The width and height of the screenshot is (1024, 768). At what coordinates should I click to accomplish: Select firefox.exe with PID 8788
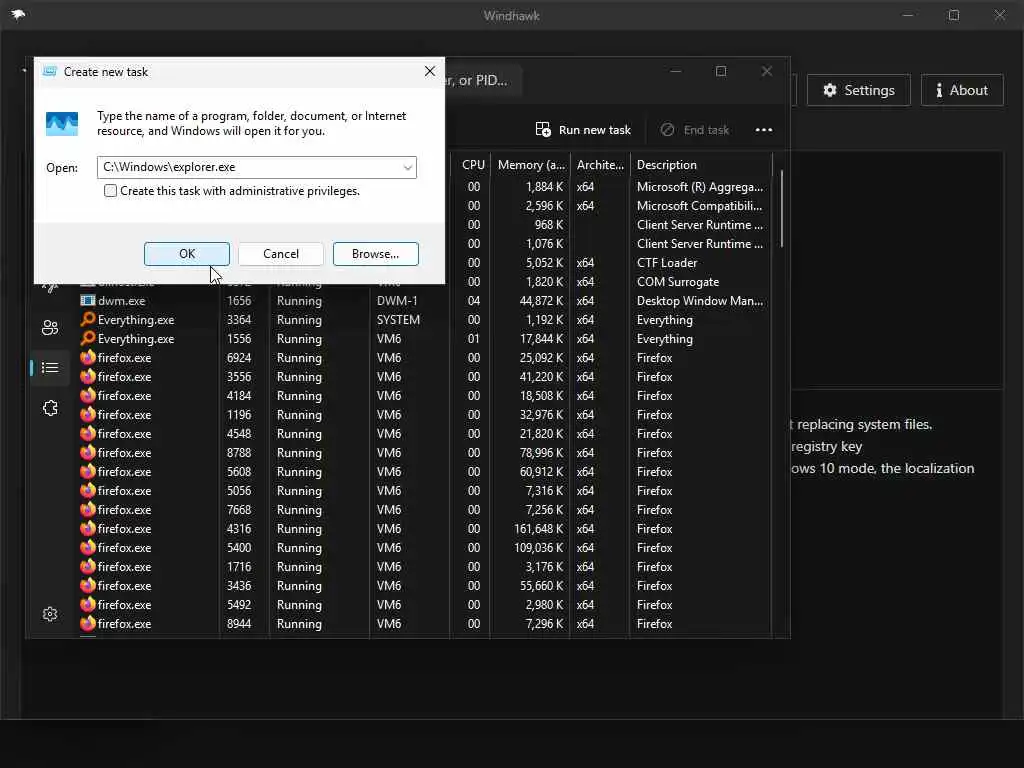pos(424,453)
